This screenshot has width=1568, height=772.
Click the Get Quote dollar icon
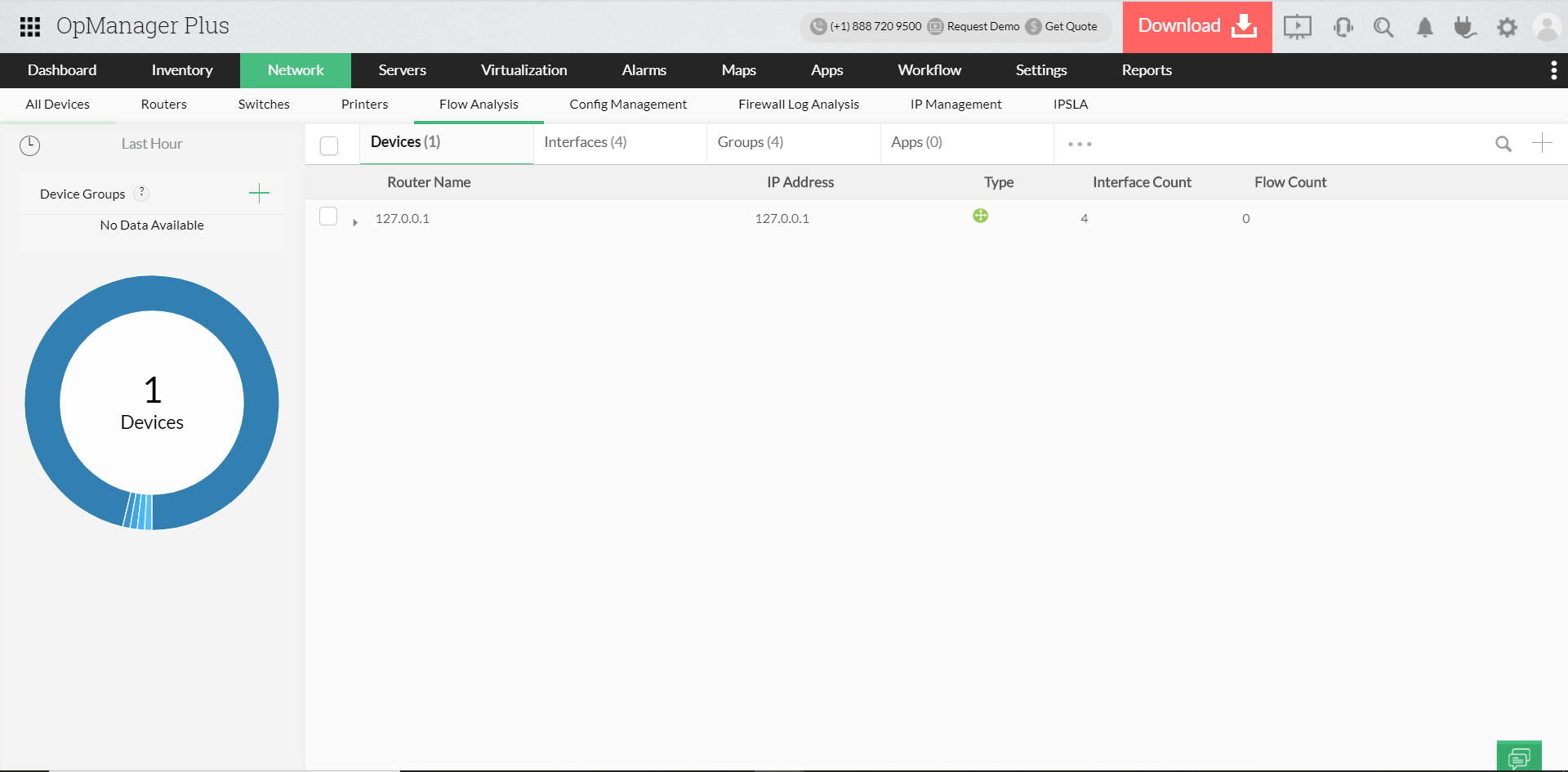(x=1034, y=27)
